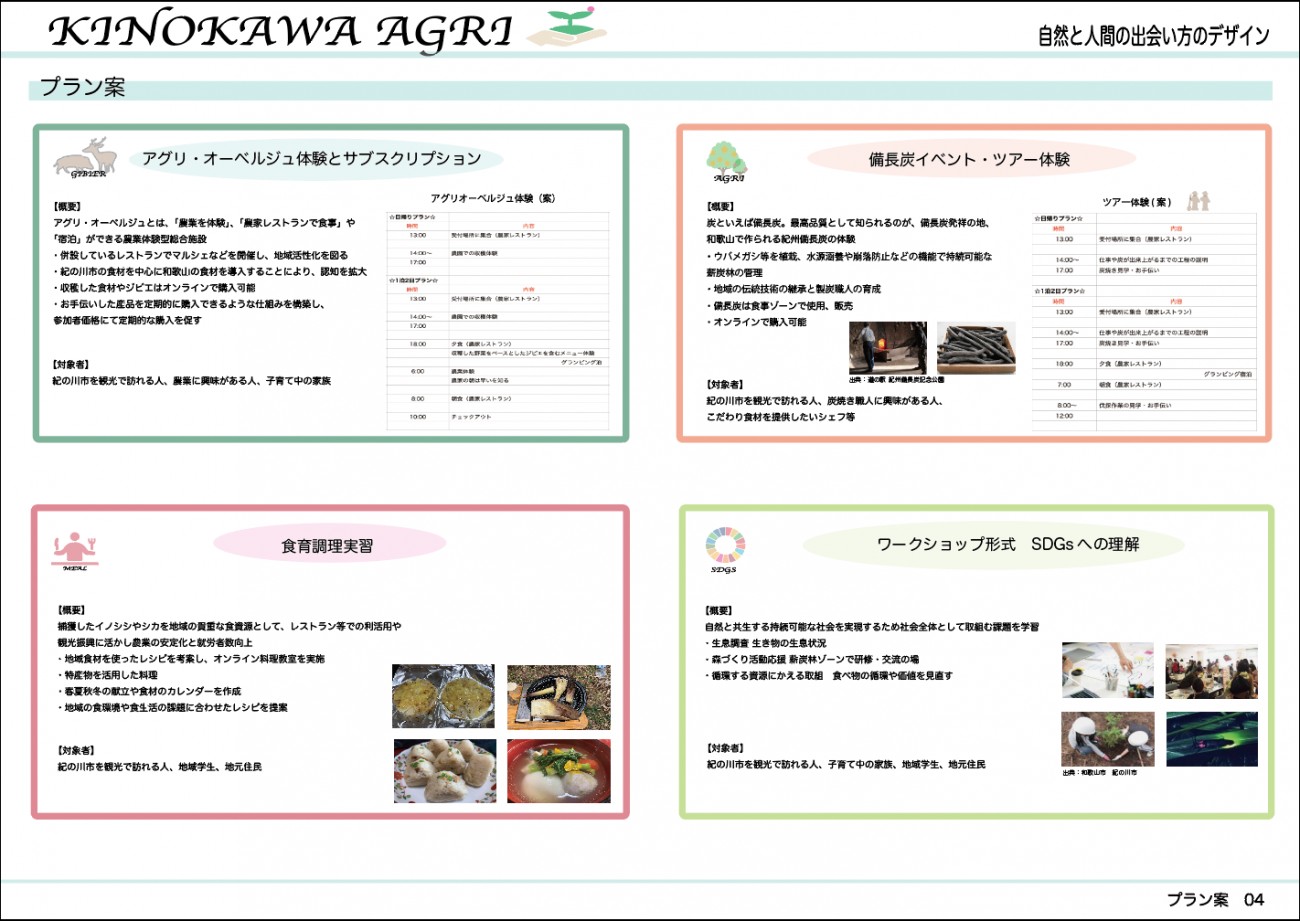The image size is (1300, 921).
Task: Click the tree planting photo
Action: 1107,739
